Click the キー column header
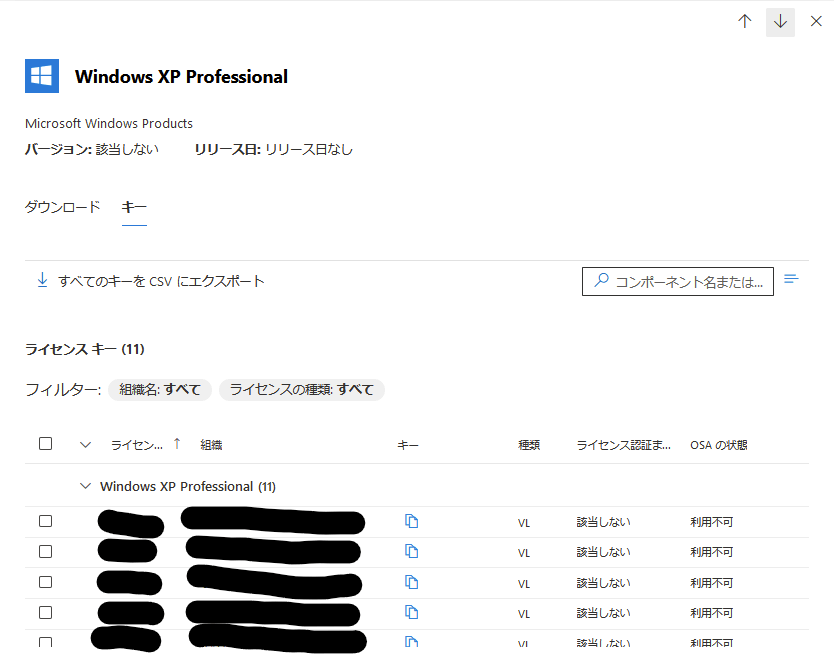 (x=408, y=445)
